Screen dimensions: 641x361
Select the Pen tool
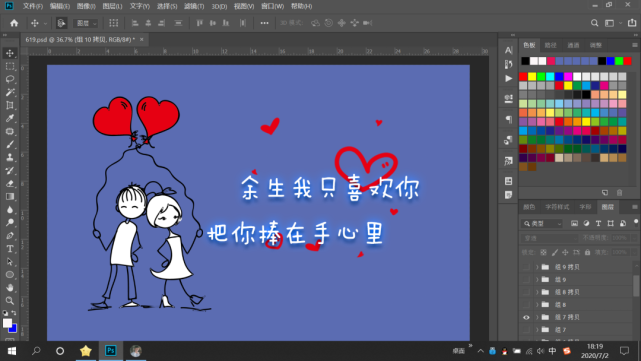tap(10, 236)
